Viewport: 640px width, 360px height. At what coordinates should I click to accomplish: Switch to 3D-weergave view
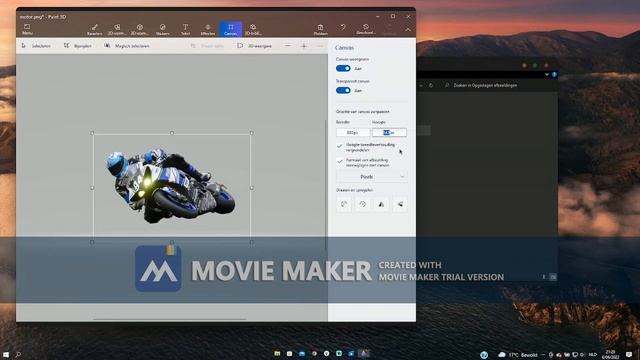coord(255,46)
